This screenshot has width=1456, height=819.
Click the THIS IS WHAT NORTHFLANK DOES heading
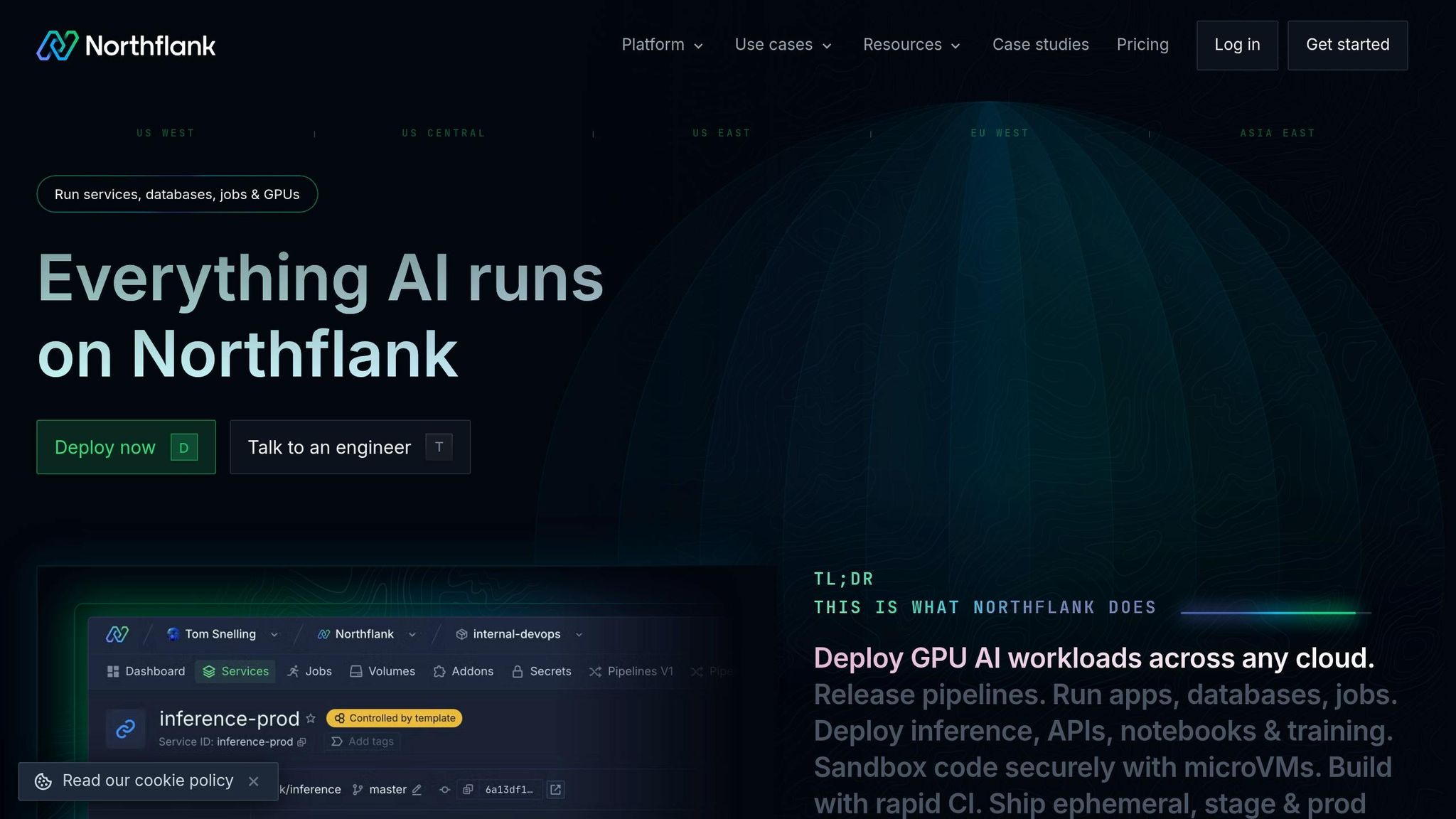pos(985,608)
